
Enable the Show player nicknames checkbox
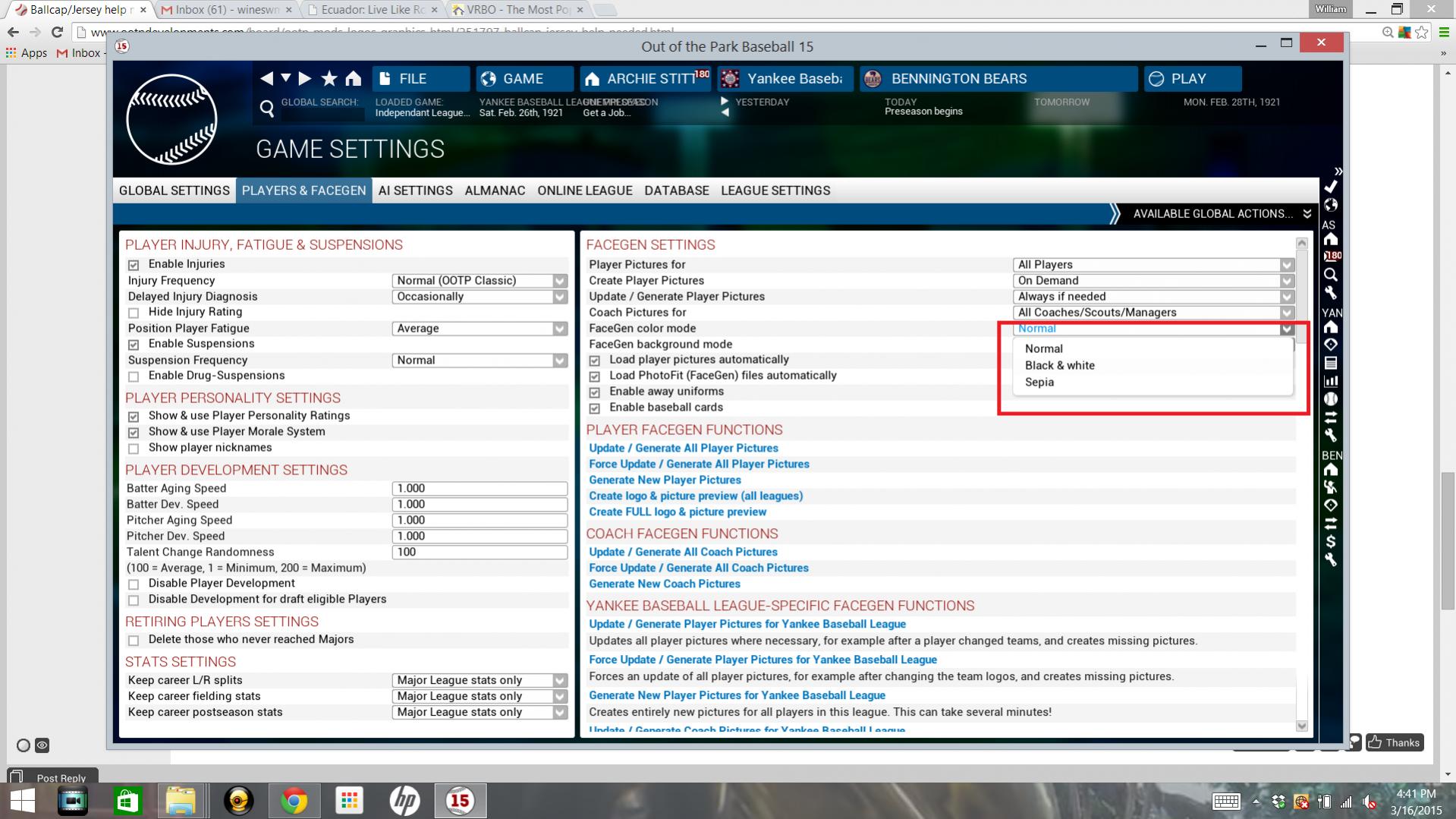coord(134,449)
